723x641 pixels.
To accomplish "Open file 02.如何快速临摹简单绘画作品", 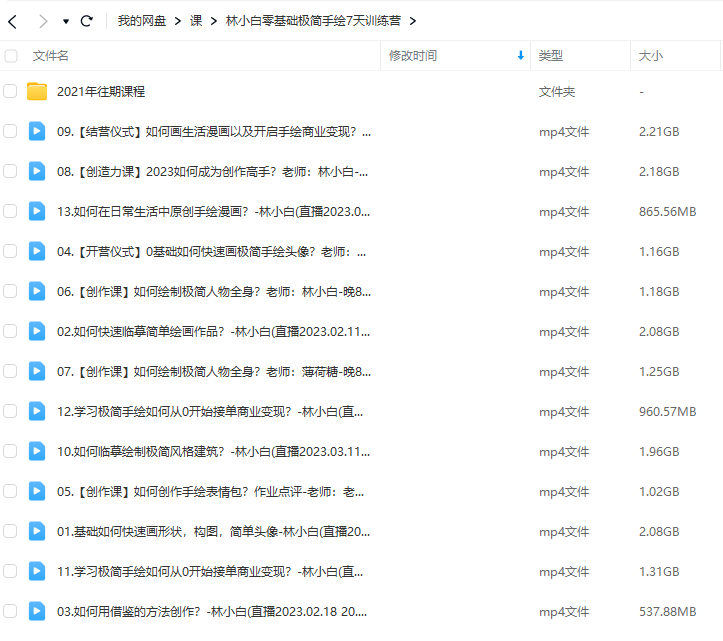I will click(213, 331).
